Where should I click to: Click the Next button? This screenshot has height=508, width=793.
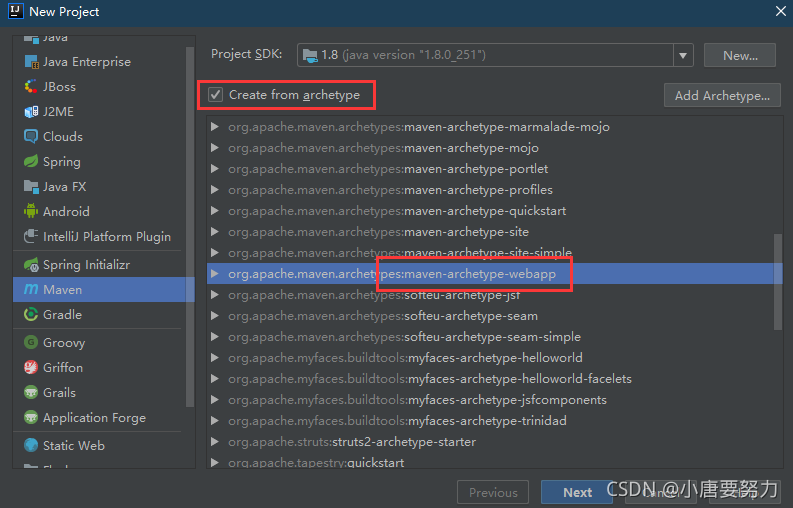pos(577,492)
